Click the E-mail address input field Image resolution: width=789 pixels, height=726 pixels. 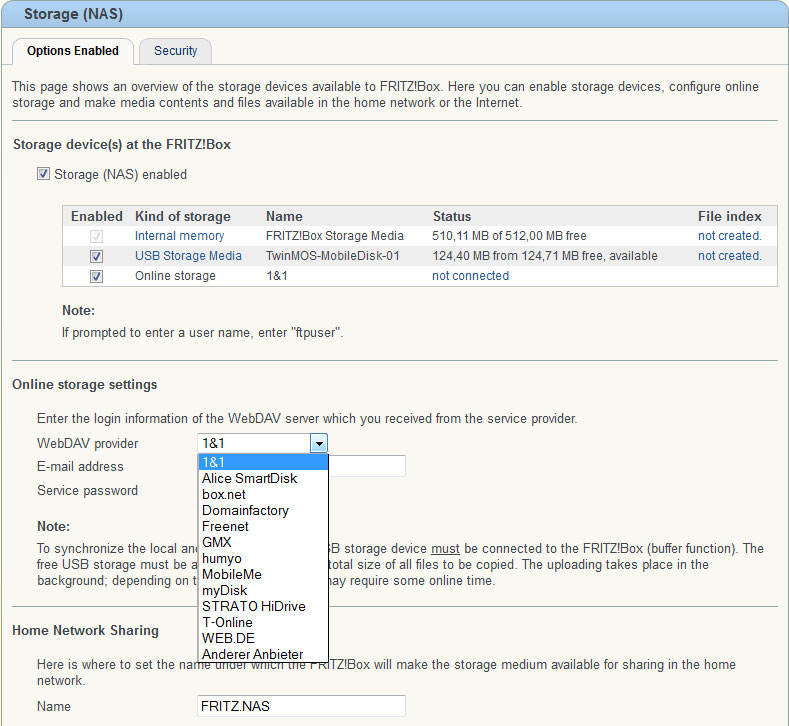367,466
